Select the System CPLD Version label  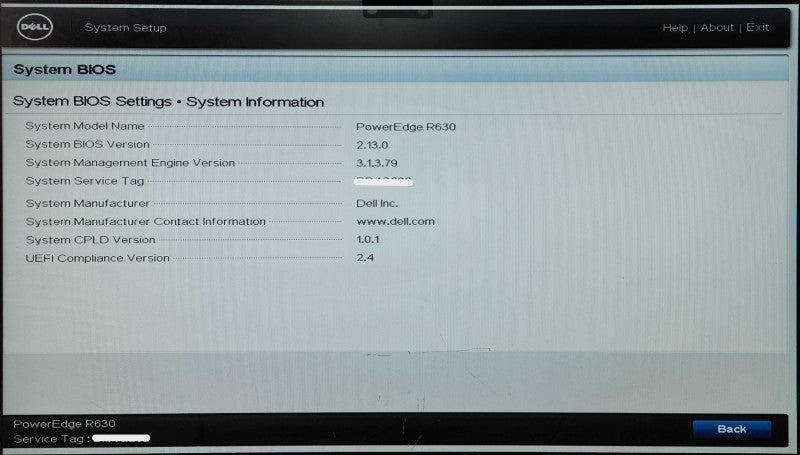pyautogui.click(x=91, y=240)
